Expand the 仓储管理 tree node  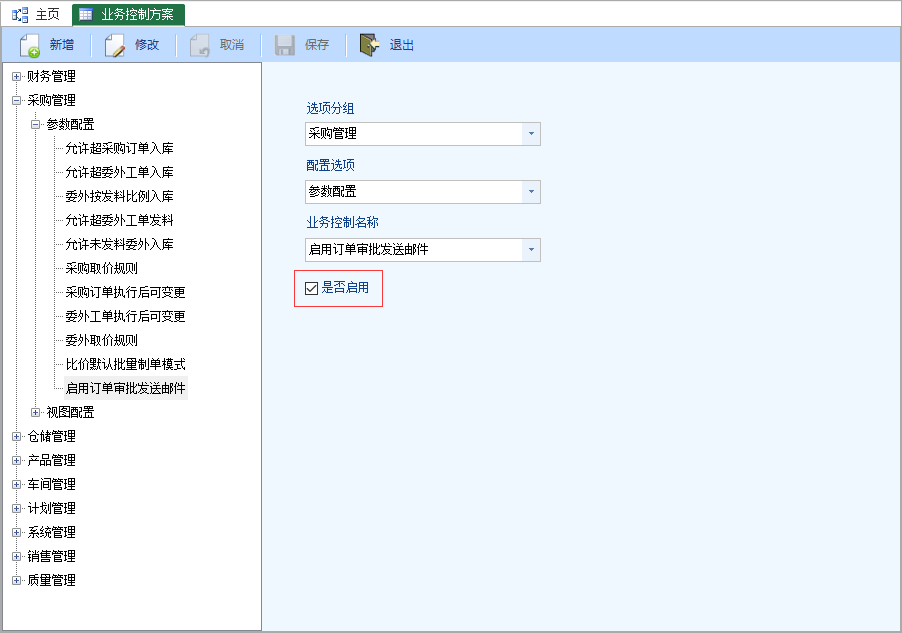pos(17,437)
